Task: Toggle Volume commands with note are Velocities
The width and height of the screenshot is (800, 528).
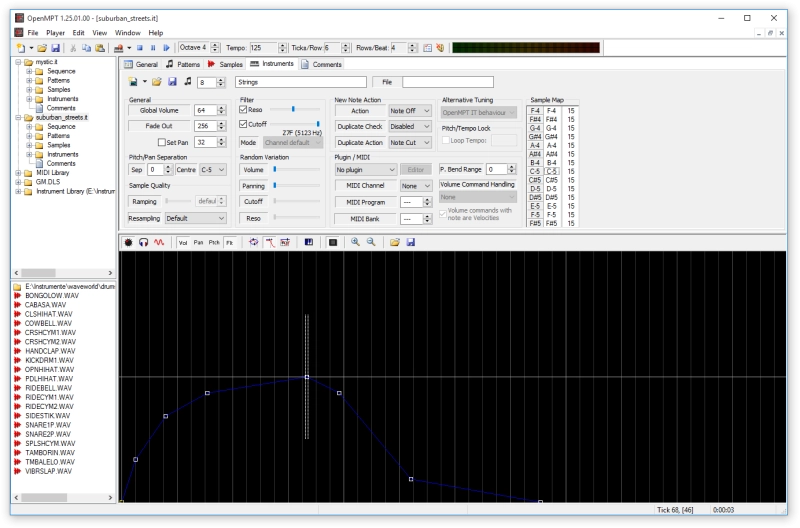Action: pyautogui.click(x=443, y=214)
